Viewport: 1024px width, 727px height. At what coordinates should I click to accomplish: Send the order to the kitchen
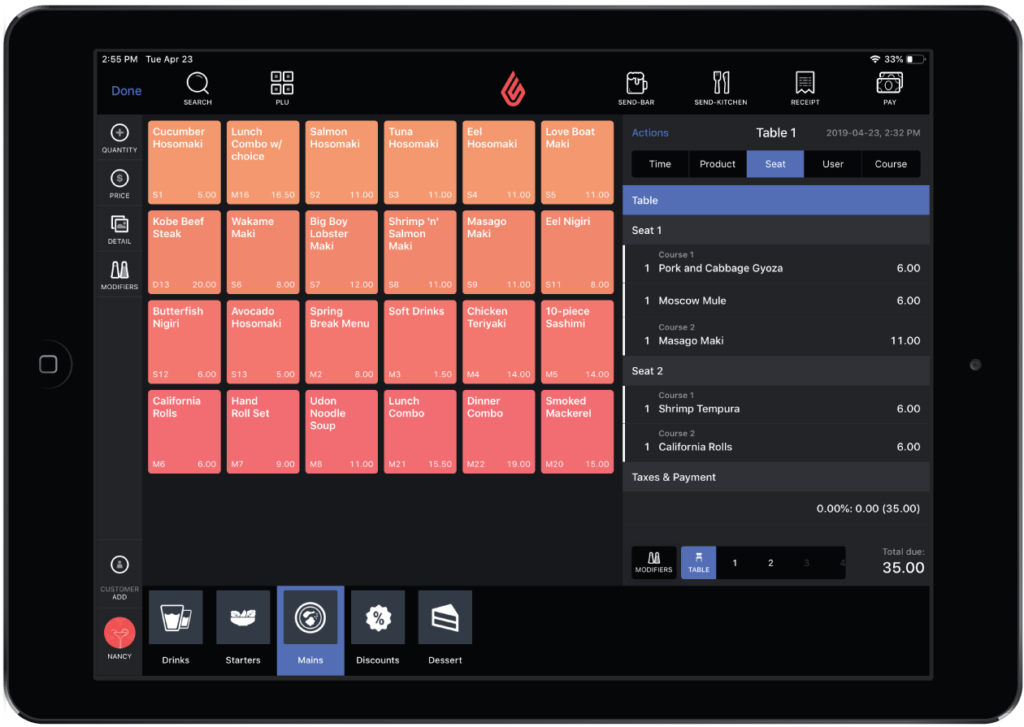click(x=721, y=88)
